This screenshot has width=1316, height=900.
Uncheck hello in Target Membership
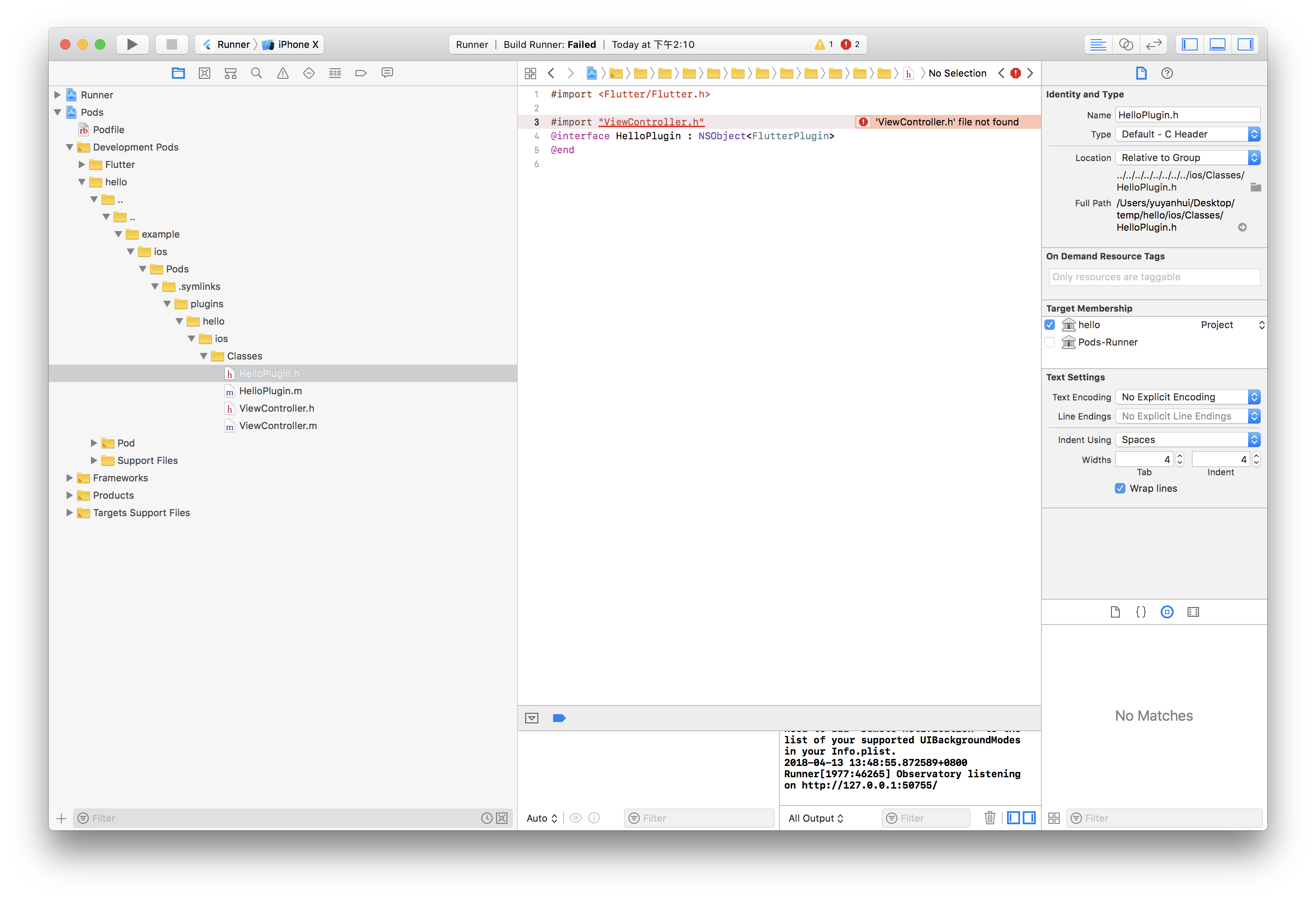click(x=1050, y=325)
